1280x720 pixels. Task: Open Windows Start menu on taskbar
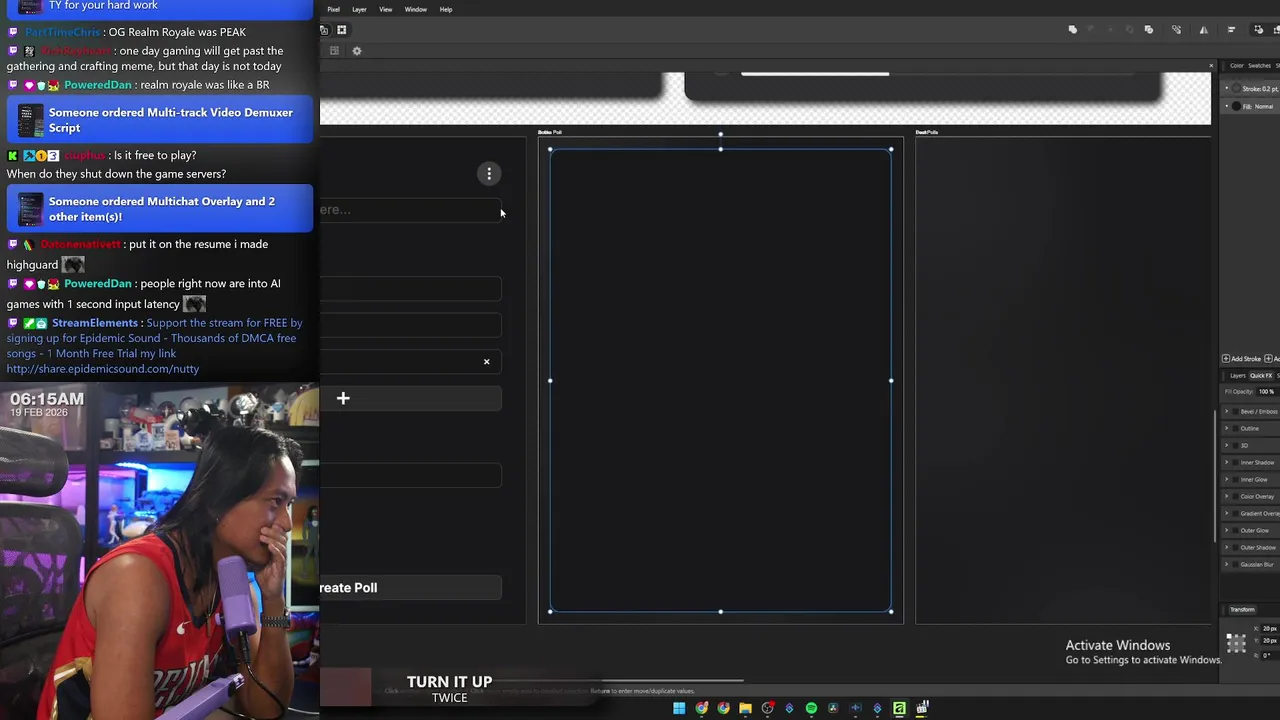coord(679,708)
